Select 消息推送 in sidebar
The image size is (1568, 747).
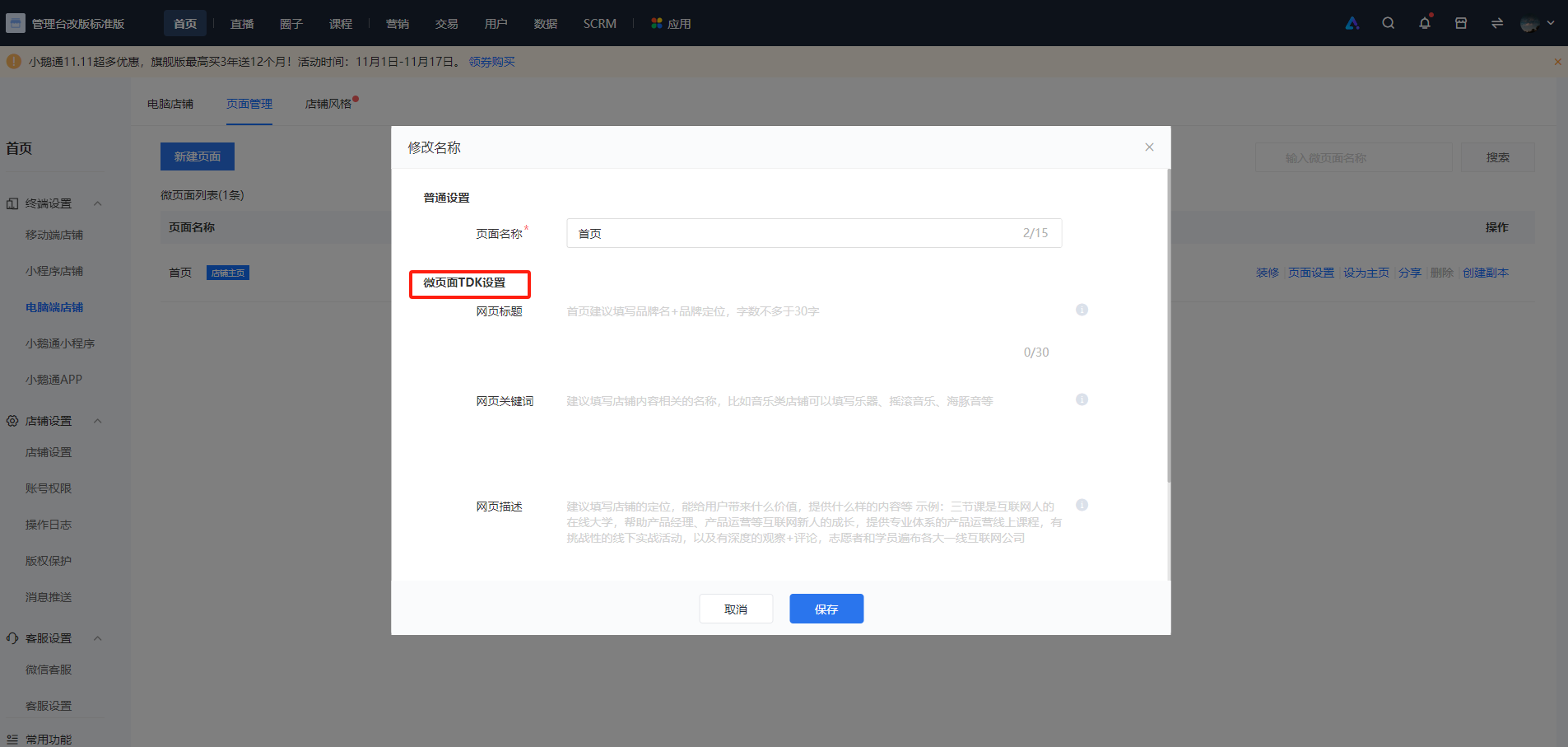click(49, 597)
